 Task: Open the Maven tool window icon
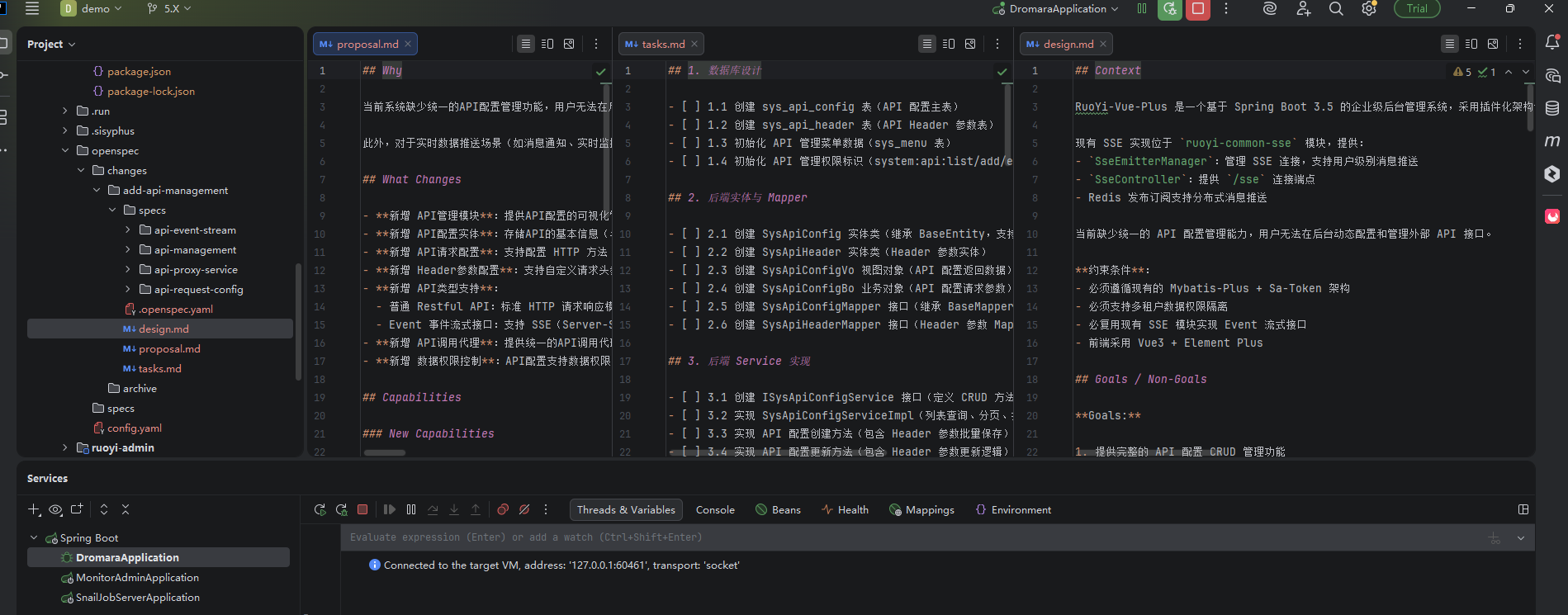(x=1552, y=141)
